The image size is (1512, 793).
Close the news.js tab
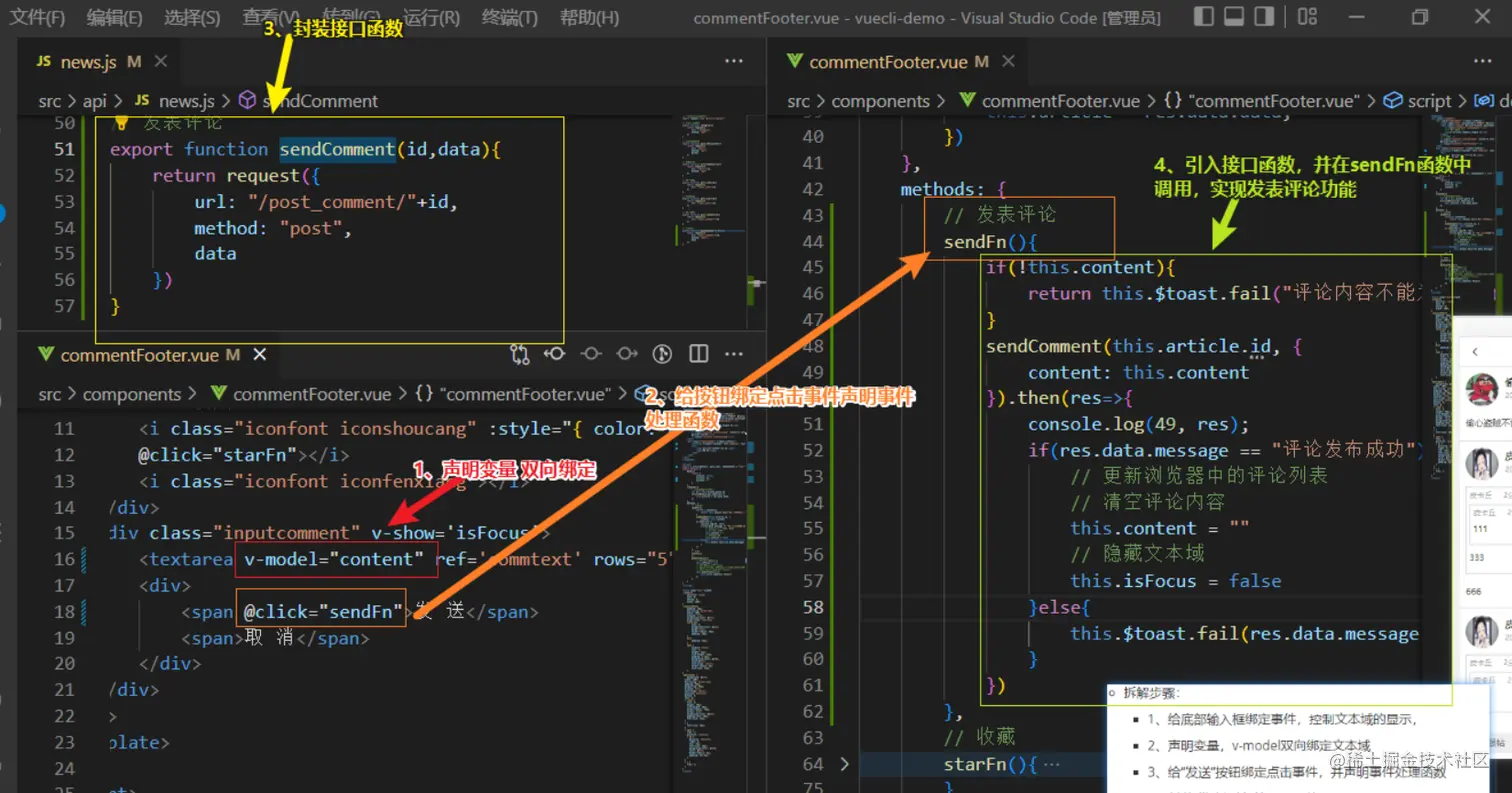(160, 61)
